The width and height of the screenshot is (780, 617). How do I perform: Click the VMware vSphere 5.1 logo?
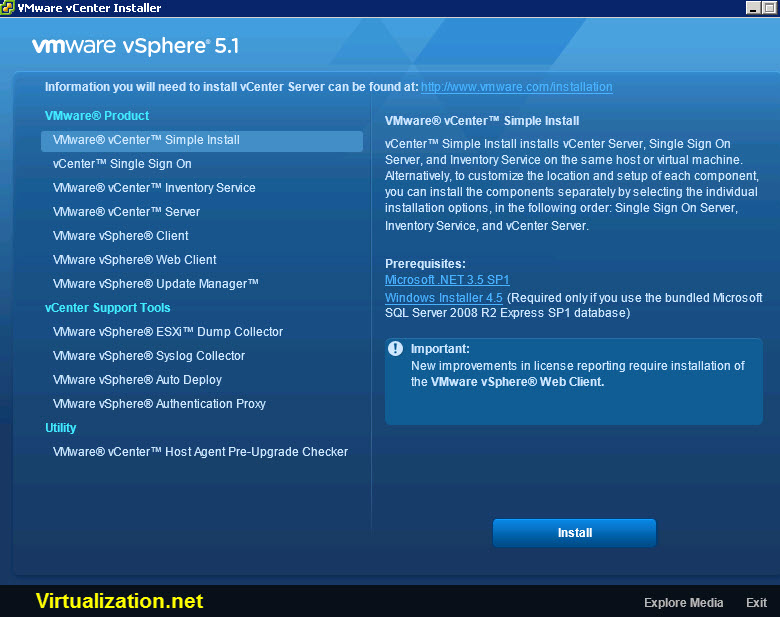point(135,46)
